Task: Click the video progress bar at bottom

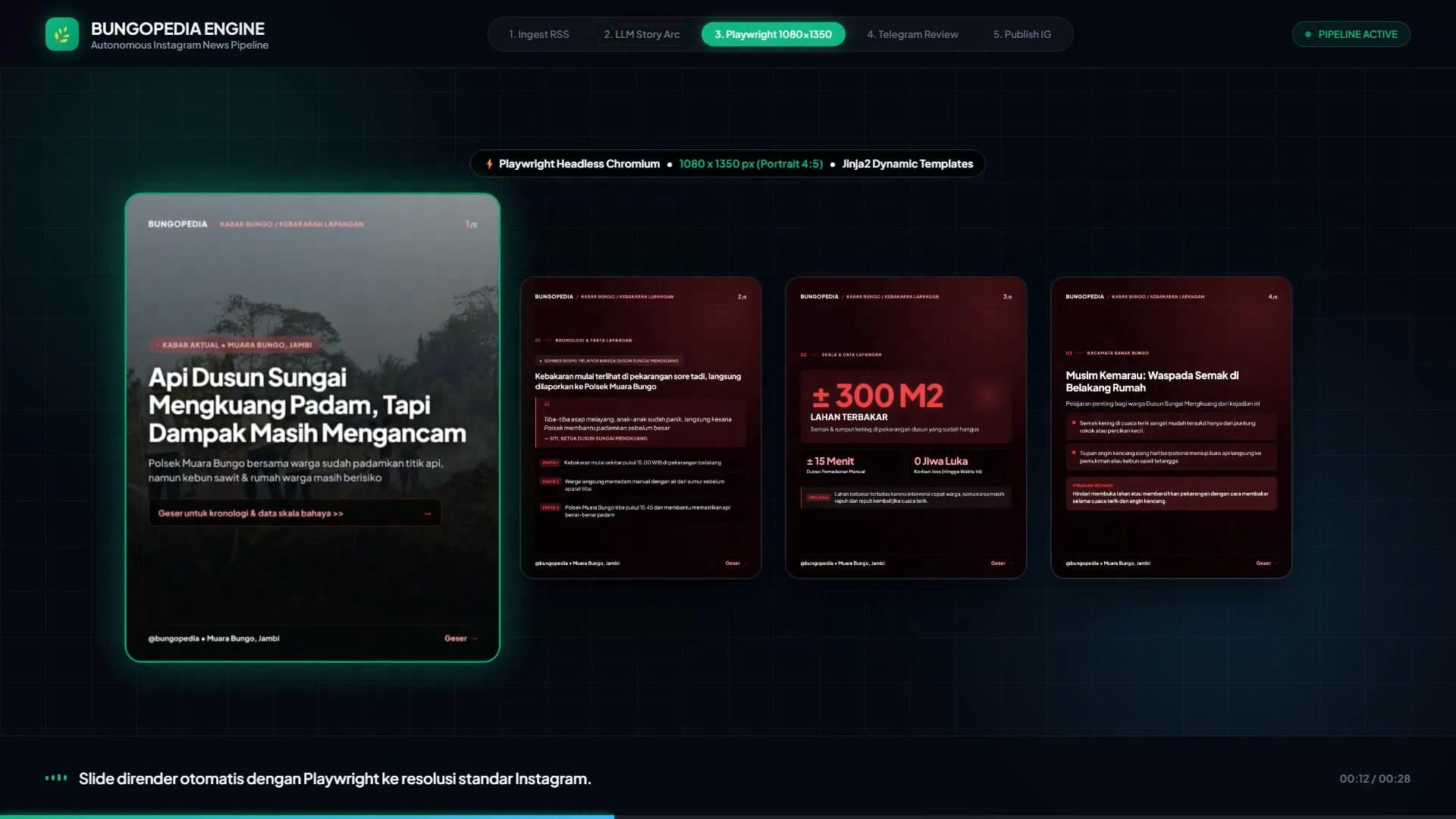Action: tap(728, 817)
